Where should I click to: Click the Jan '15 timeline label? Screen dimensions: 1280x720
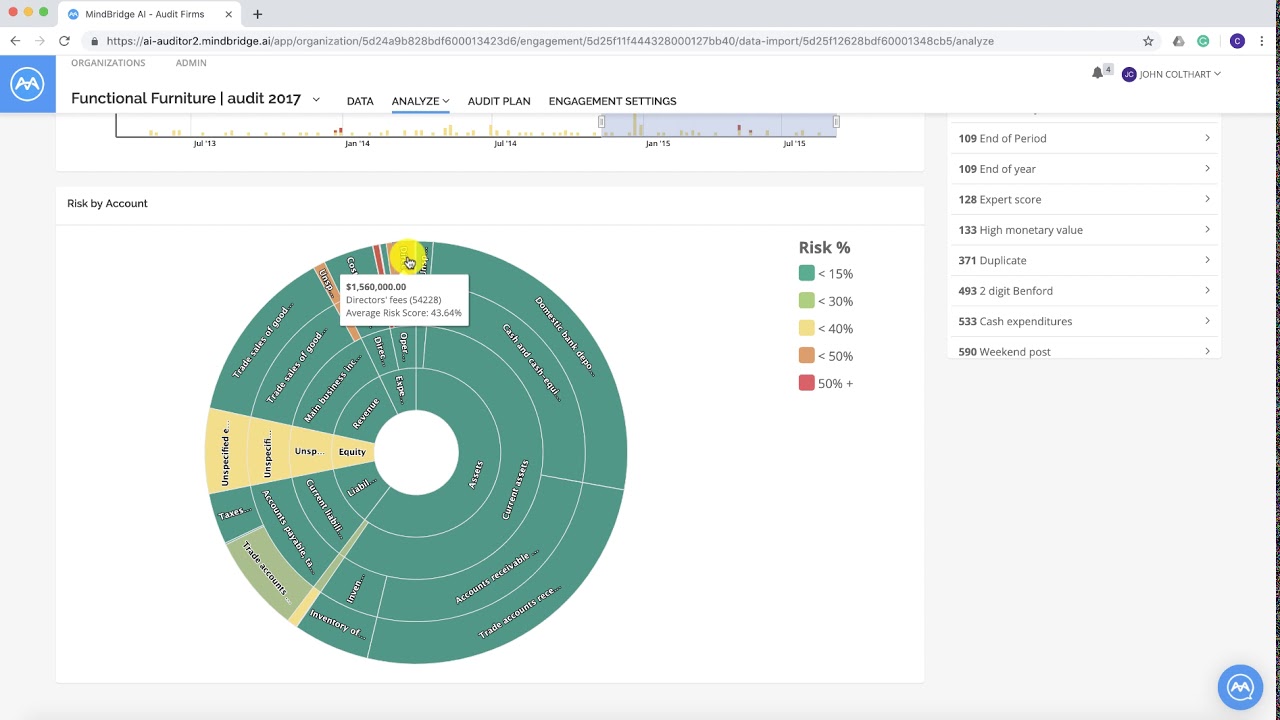point(657,143)
